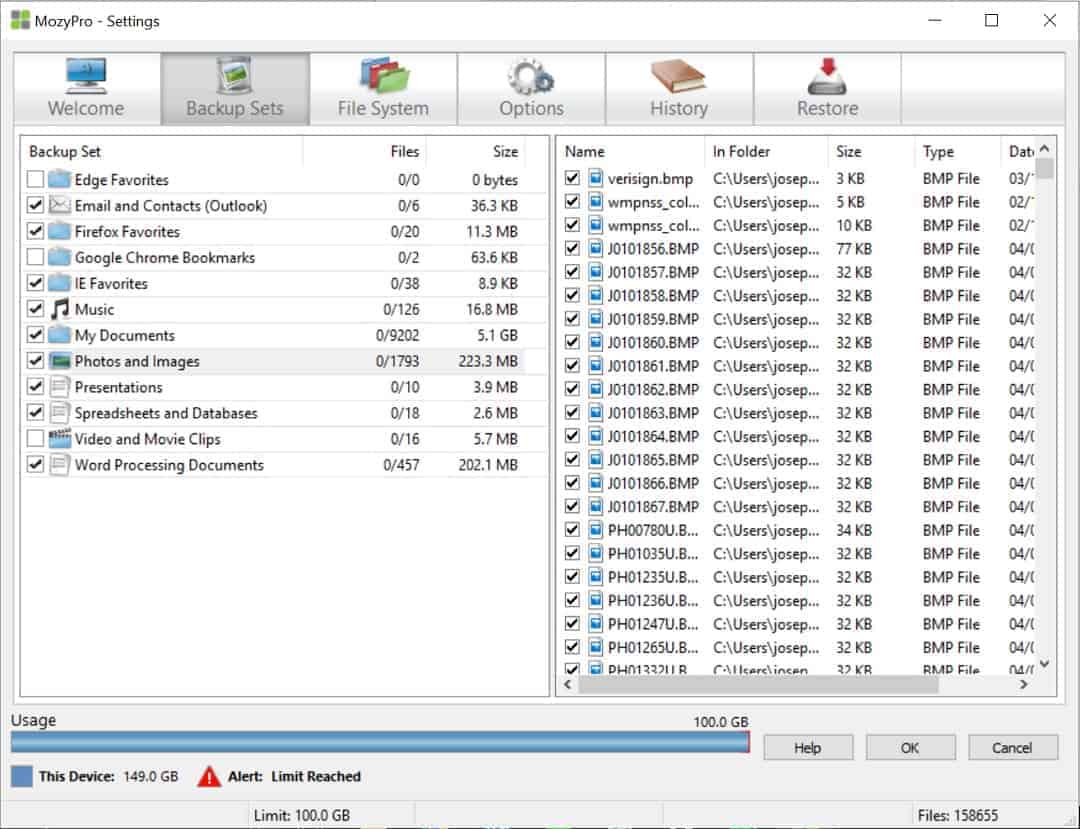This screenshot has width=1080, height=829.
Task: Uncheck the J0101858.BMP file checkbox
Action: 572,295
